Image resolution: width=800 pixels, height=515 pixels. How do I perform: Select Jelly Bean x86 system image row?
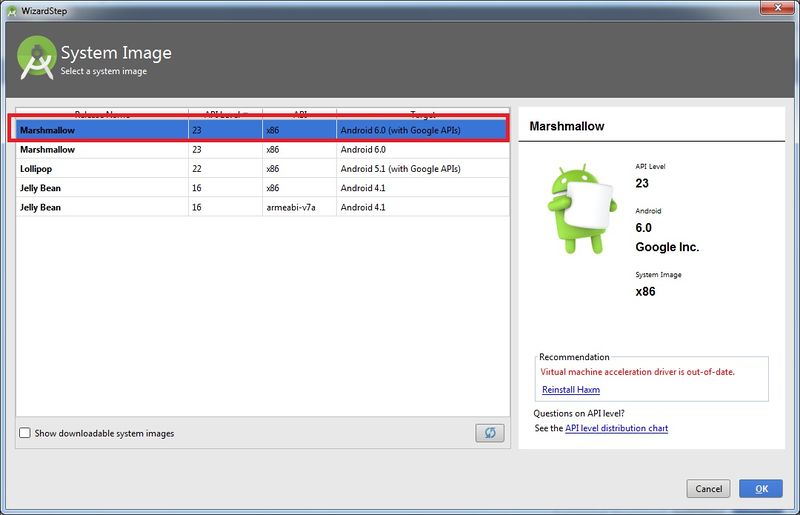(262, 188)
